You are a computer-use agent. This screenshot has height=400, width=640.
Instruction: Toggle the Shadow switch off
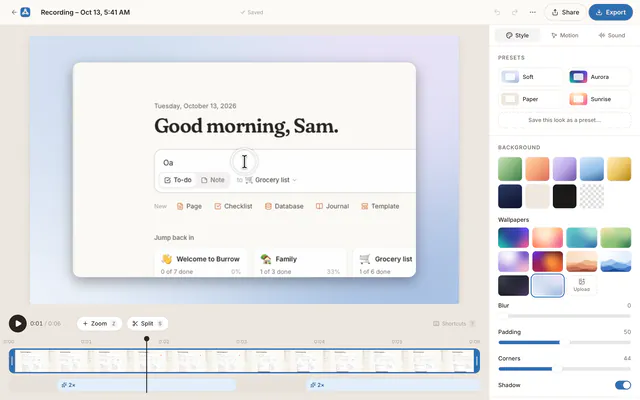coord(623,385)
